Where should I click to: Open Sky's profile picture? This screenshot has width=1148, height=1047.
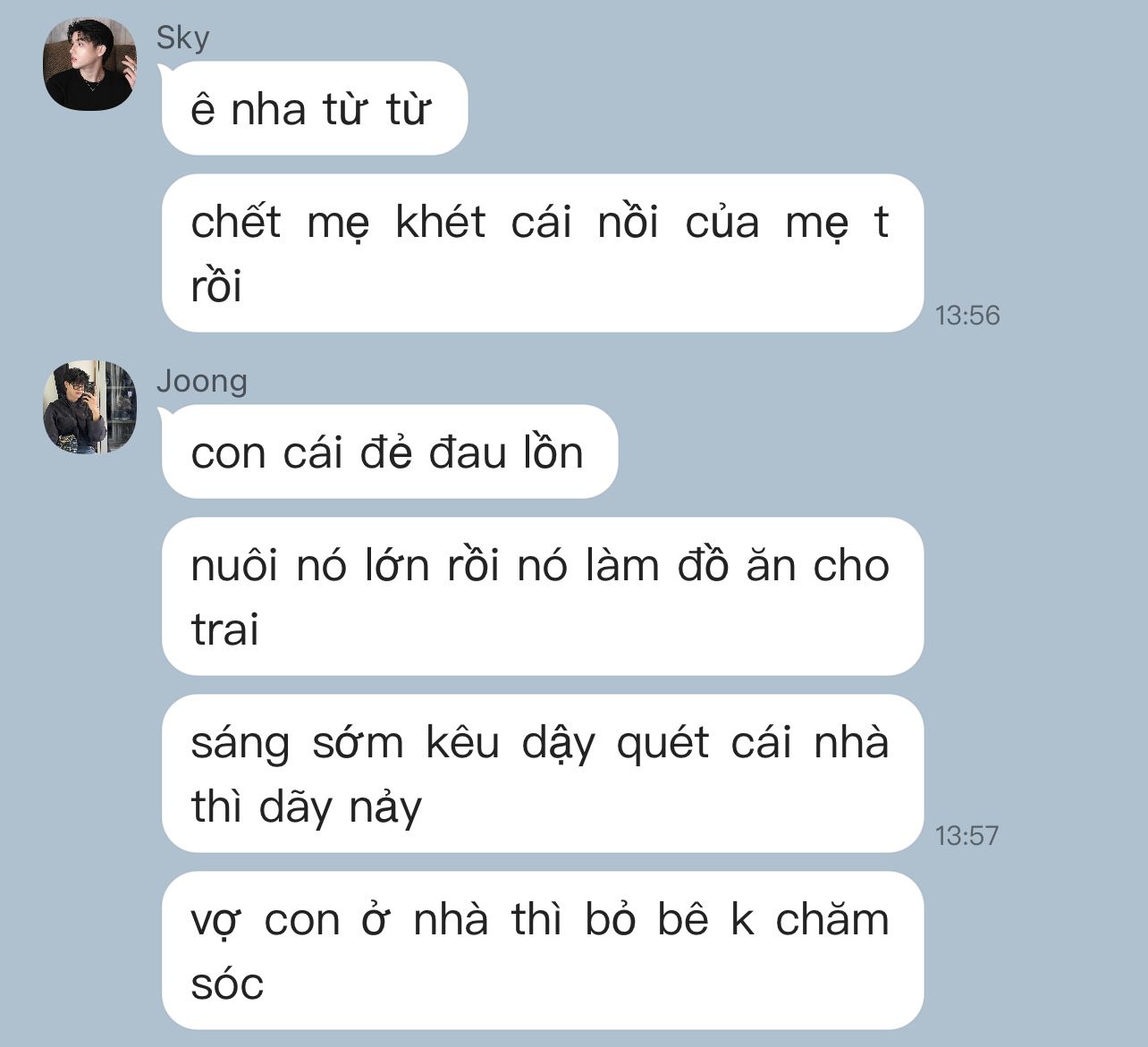(90, 64)
